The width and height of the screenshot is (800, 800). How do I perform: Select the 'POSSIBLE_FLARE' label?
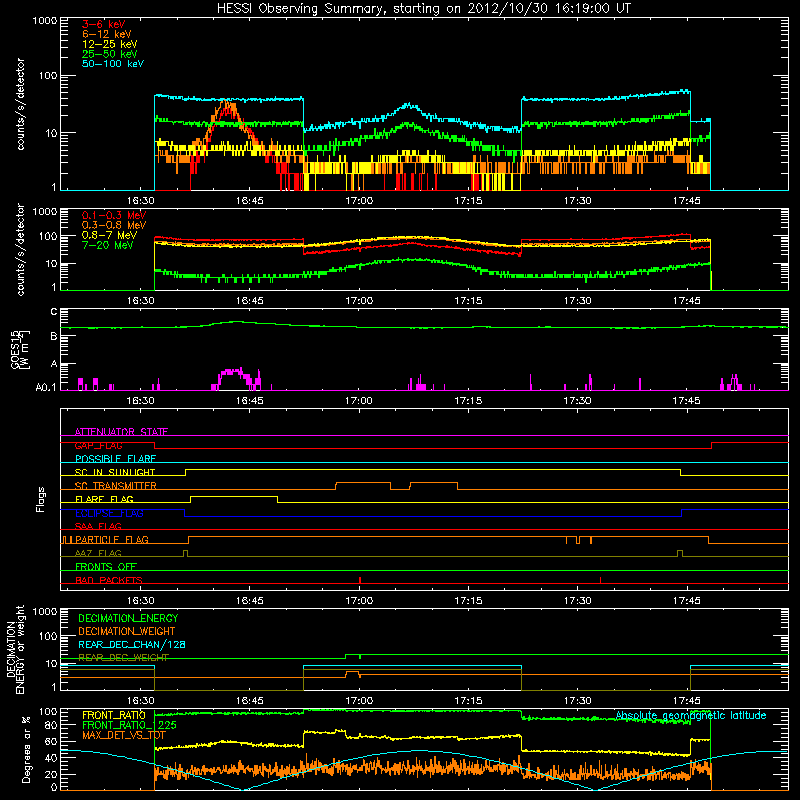[115, 459]
